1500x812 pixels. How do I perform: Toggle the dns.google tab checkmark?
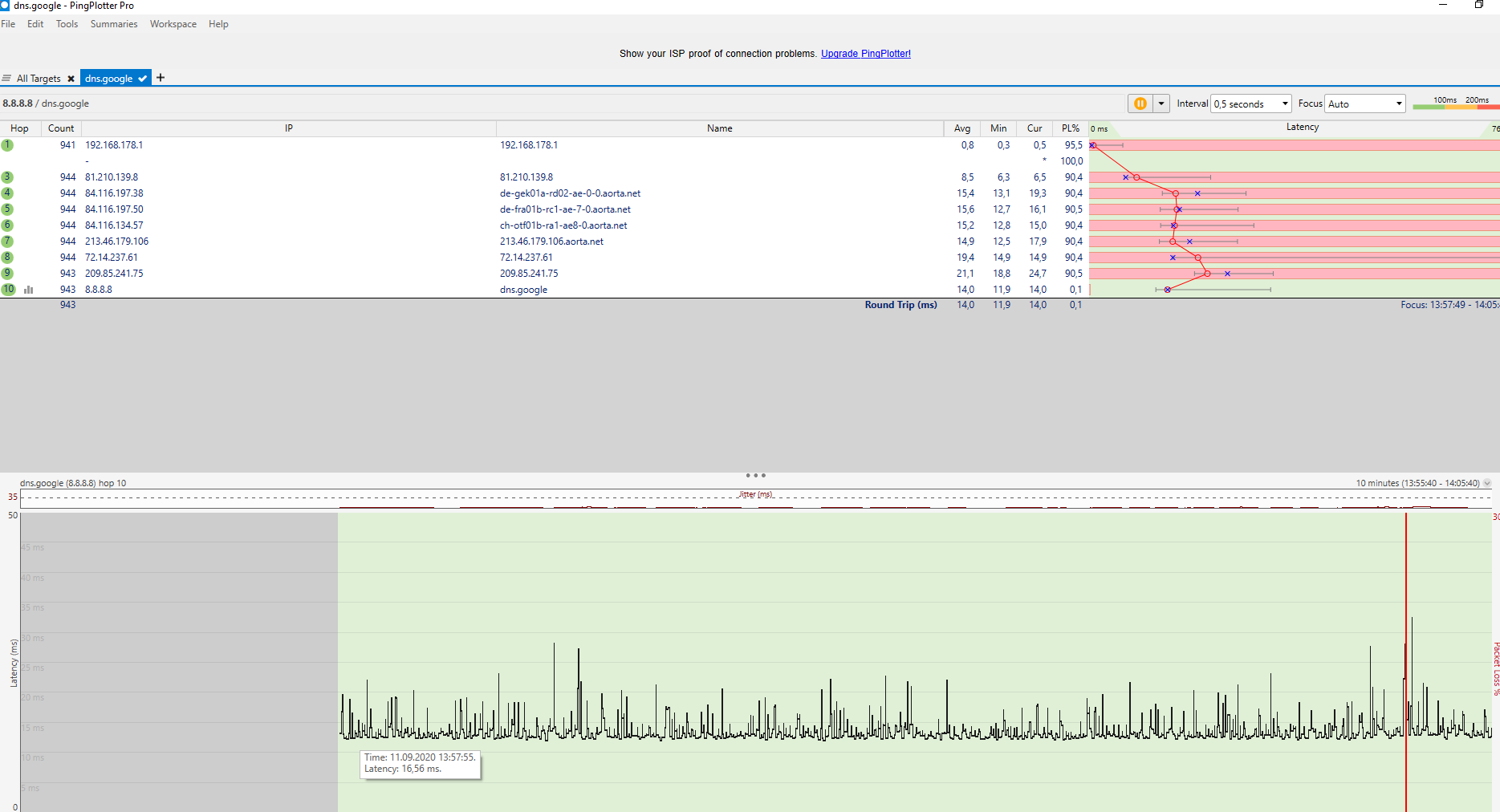142,79
